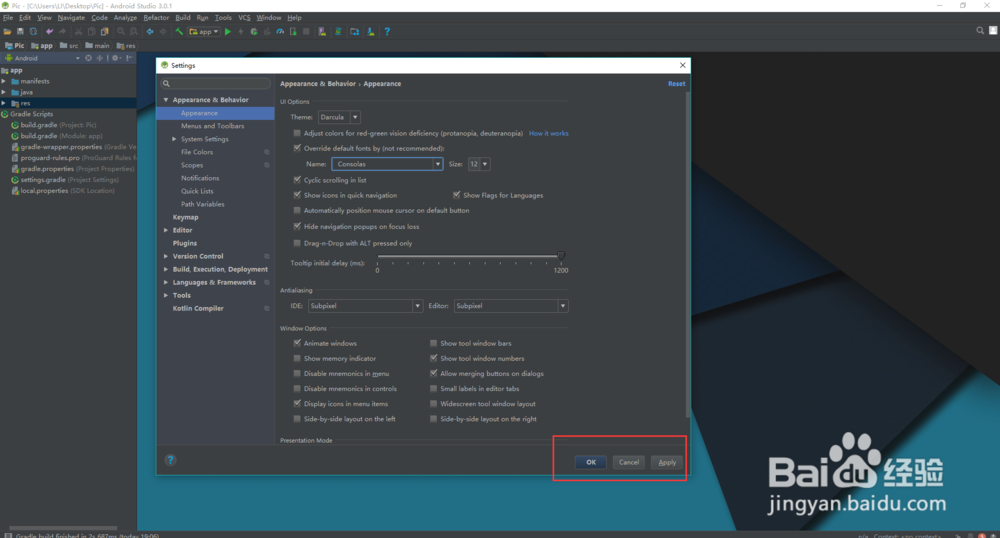Toggle Hide navigation popups on focus loss
This screenshot has height=538, width=1000.
(297, 226)
